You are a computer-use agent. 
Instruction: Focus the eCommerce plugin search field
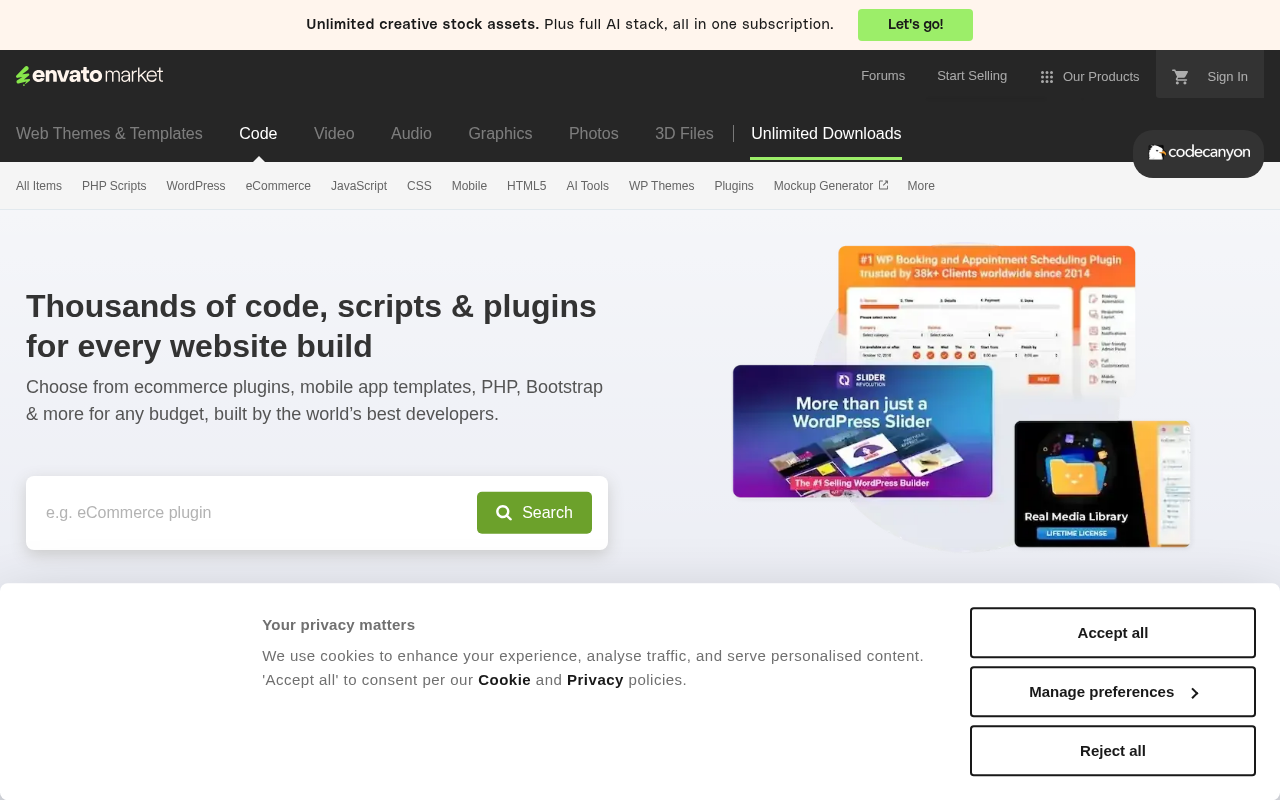tap(252, 513)
